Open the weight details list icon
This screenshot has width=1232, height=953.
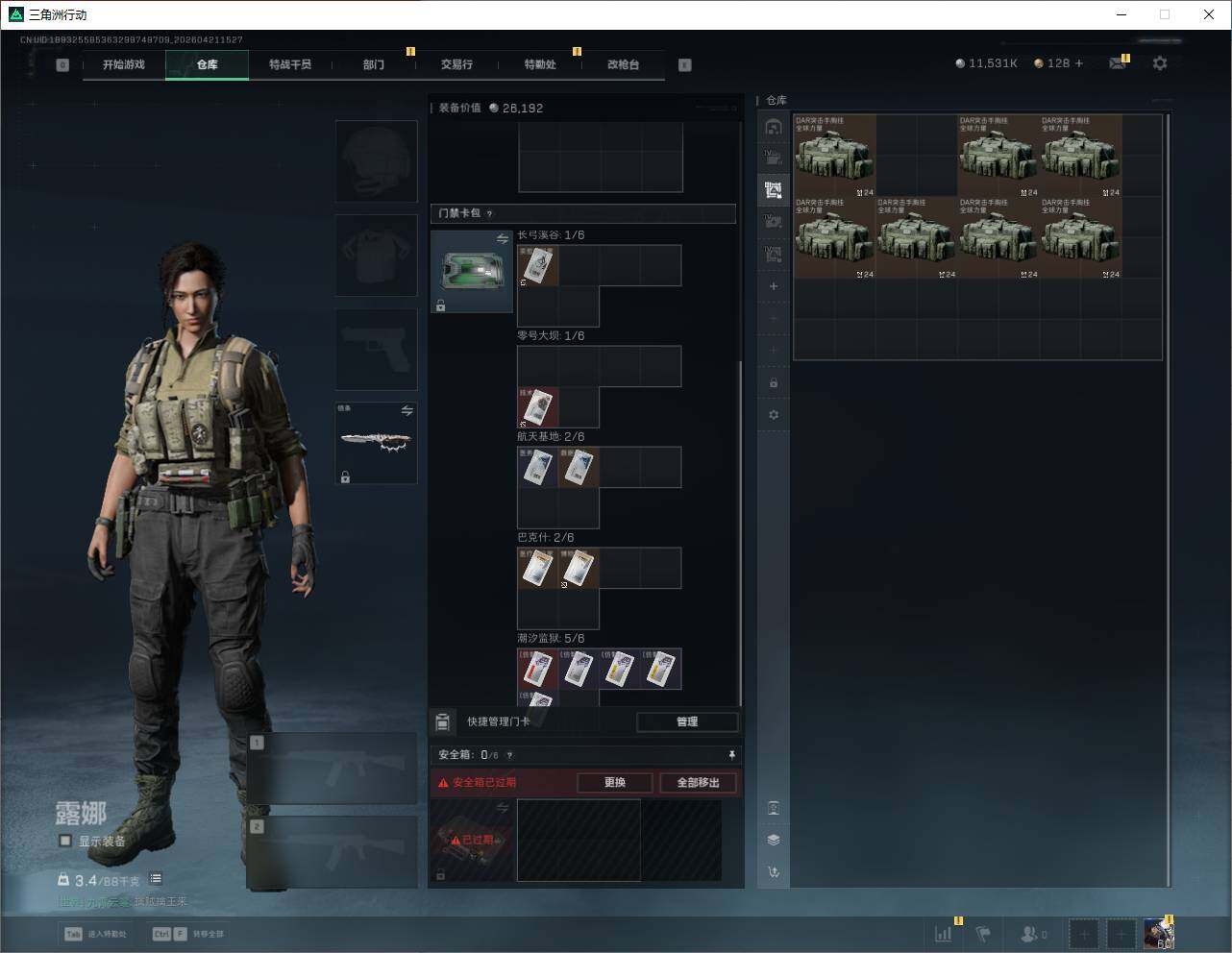(156, 879)
